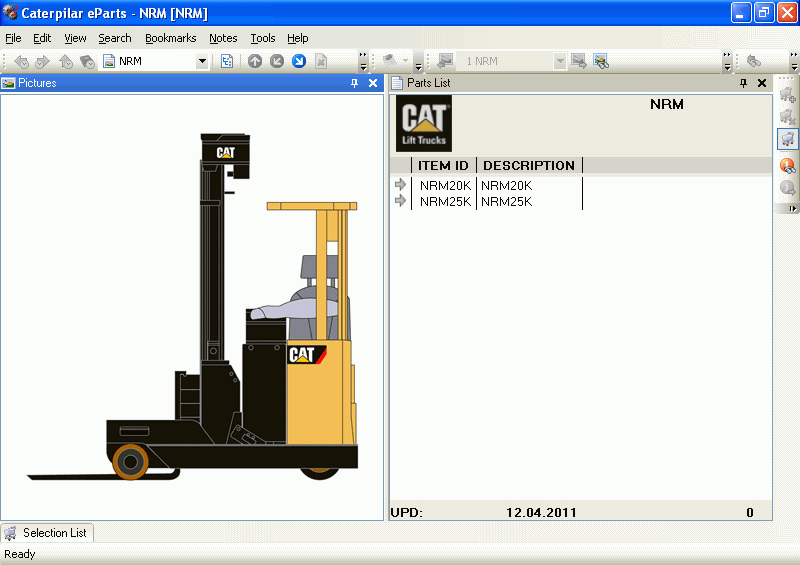Image resolution: width=800 pixels, height=565 pixels.
Task: Expand the first toolbar overflow chevron
Action: tap(363, 61)
